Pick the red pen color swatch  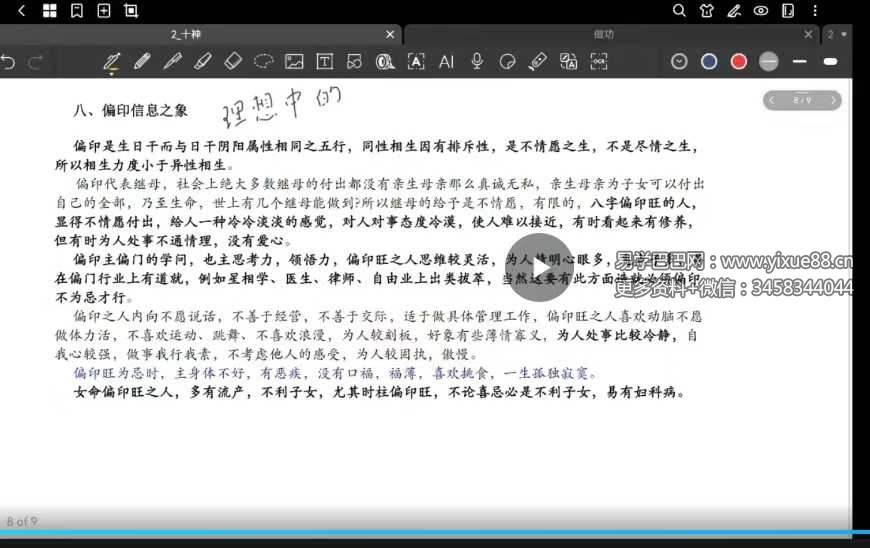point(739,62)
